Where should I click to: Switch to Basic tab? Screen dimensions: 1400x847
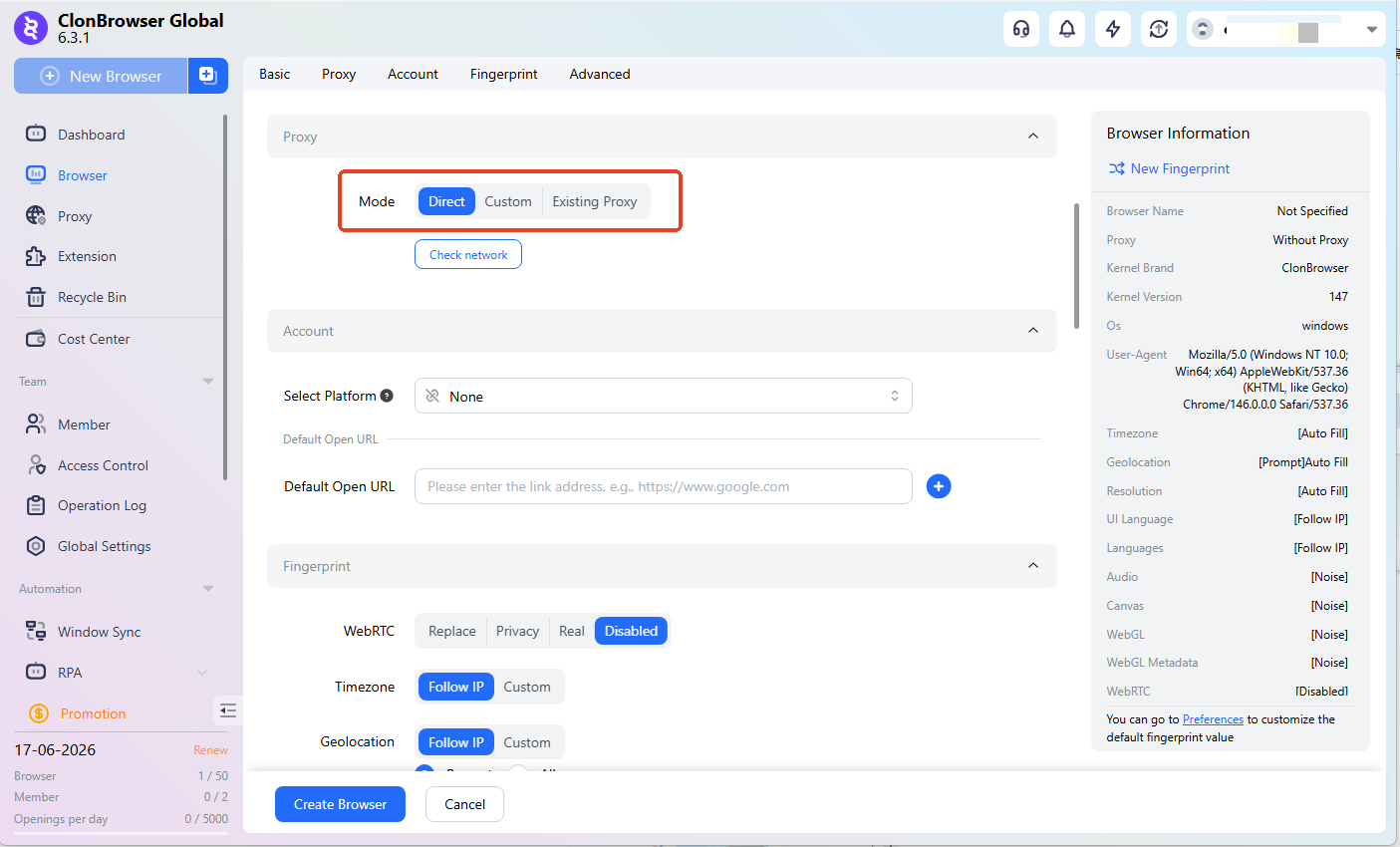275,74
